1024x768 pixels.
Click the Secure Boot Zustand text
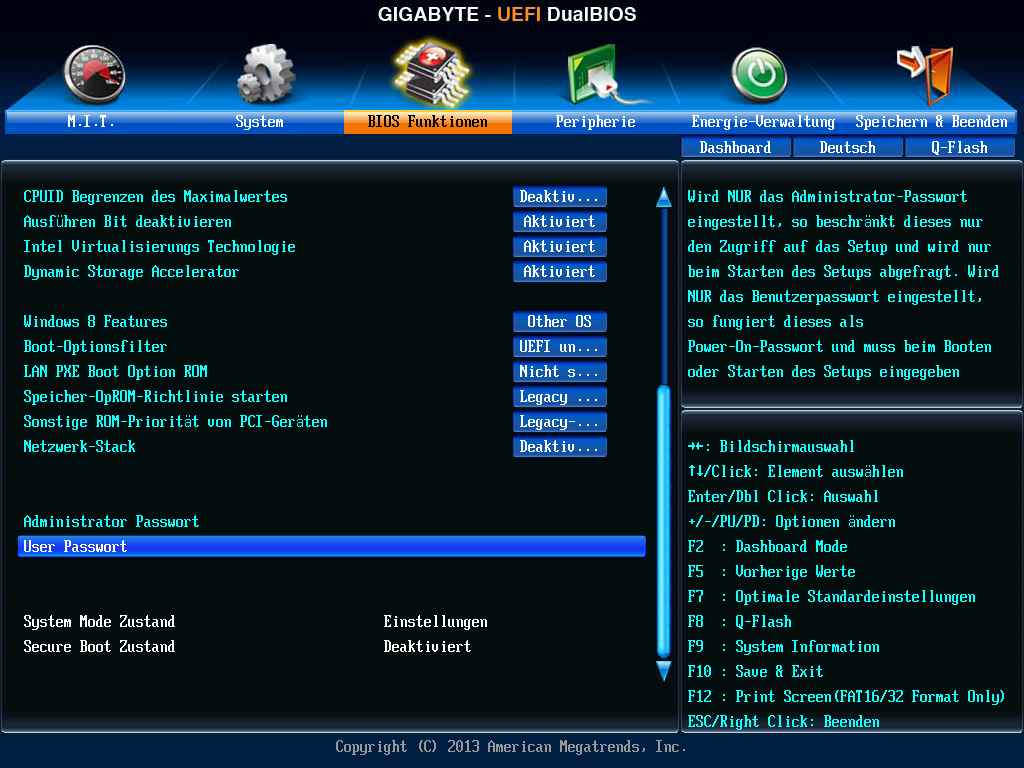pyautogui.click(x=99, y=647)
